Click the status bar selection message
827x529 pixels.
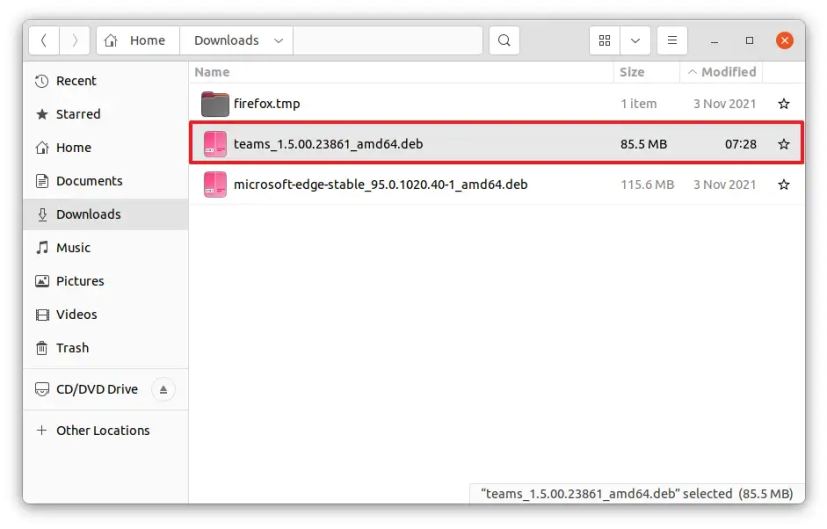[637, 494]
